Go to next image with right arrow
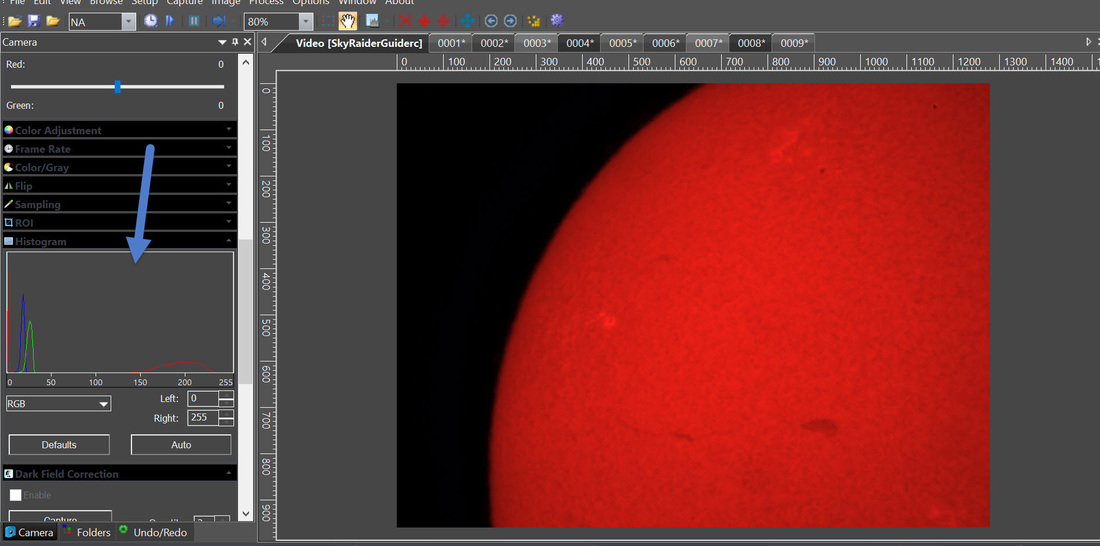This screenshot has height=546, width=1100. (510, 21)
